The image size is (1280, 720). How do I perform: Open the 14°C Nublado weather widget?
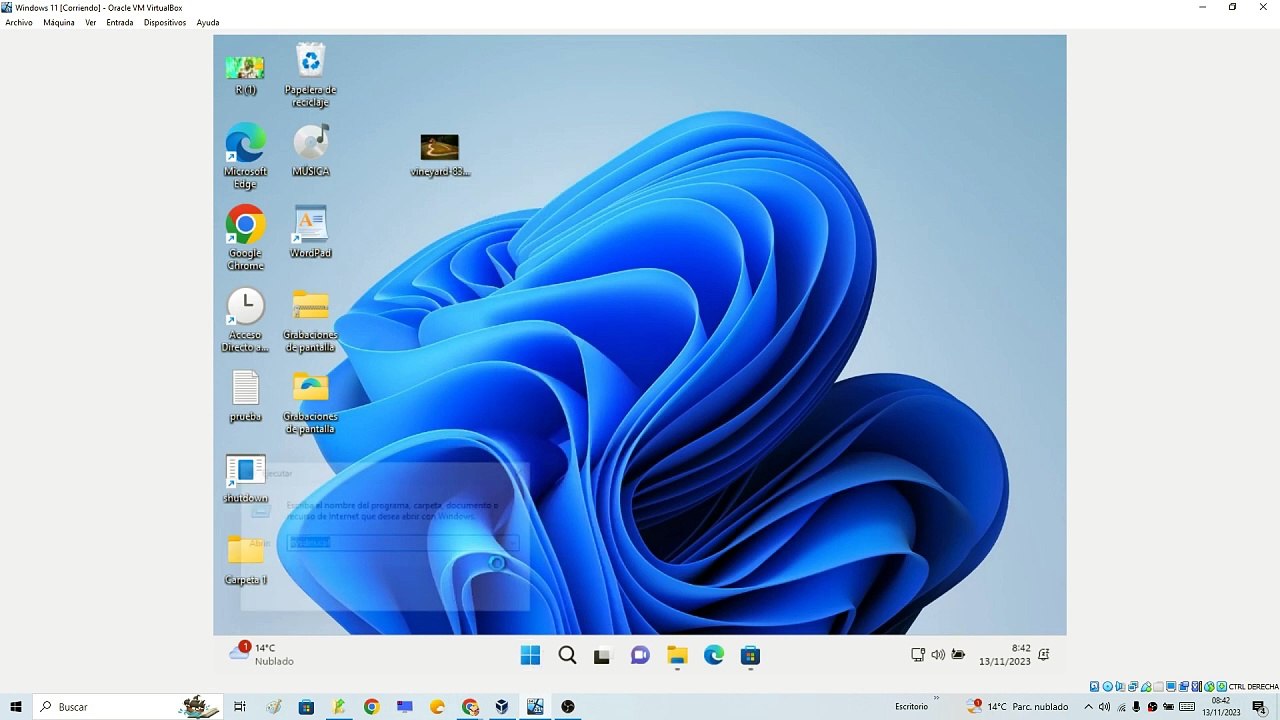tap(262, 654)
